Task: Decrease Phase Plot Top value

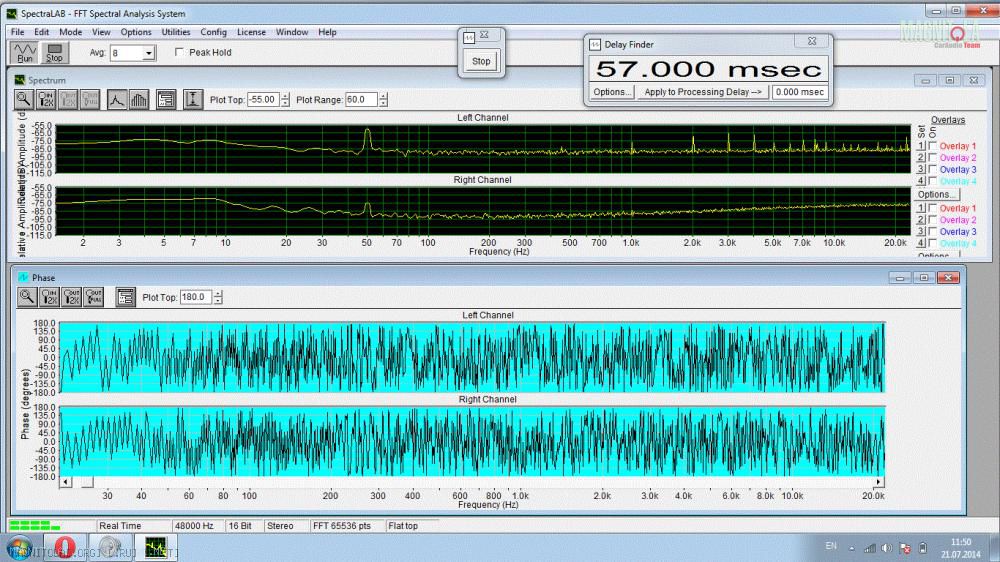Action: (x=218, y=300)
